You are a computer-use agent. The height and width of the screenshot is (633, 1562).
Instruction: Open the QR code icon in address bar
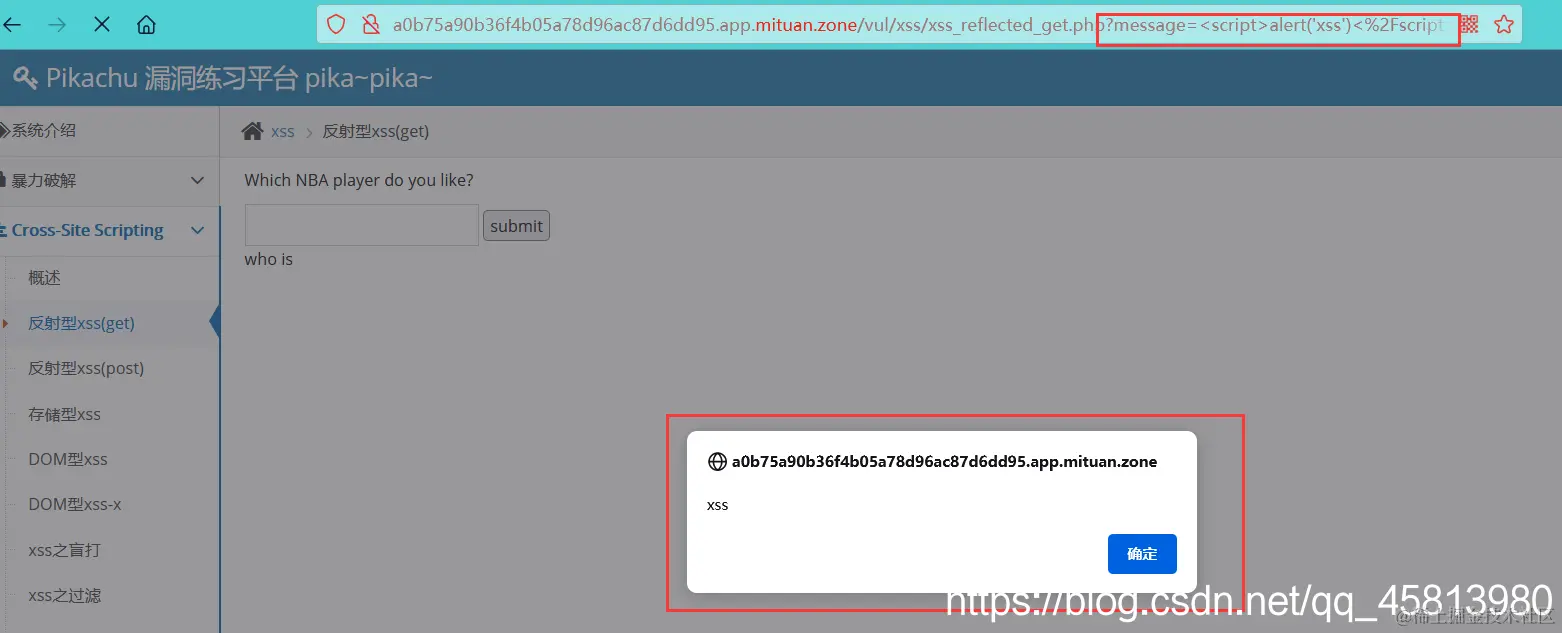(1469, 25)
